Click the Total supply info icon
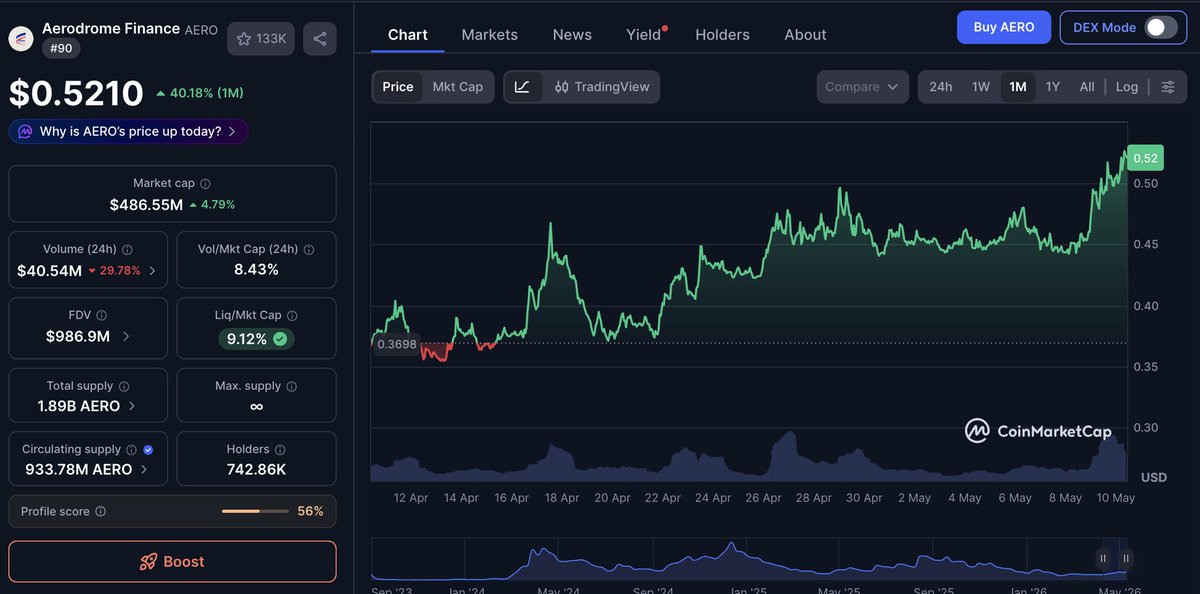The image size is (1200, 594). [x=124, y=386]
